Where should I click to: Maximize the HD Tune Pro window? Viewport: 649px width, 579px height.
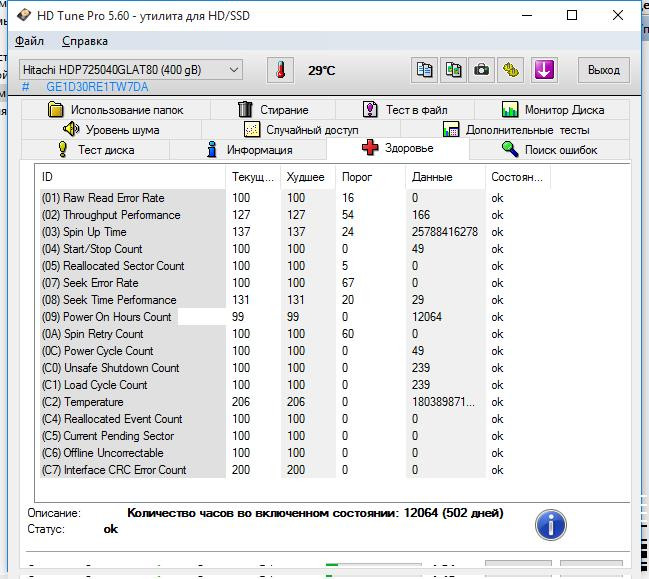click(x=572, y=15)
